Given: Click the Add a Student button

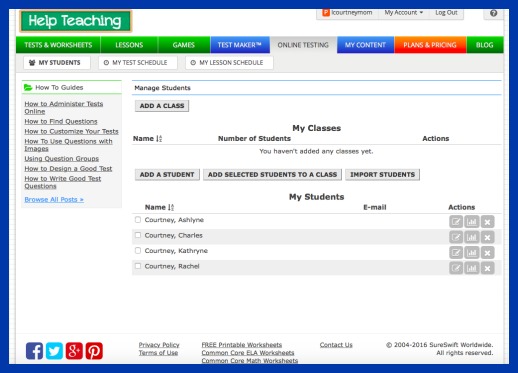Looking at the screenshot, I should (x=167, y=175).
